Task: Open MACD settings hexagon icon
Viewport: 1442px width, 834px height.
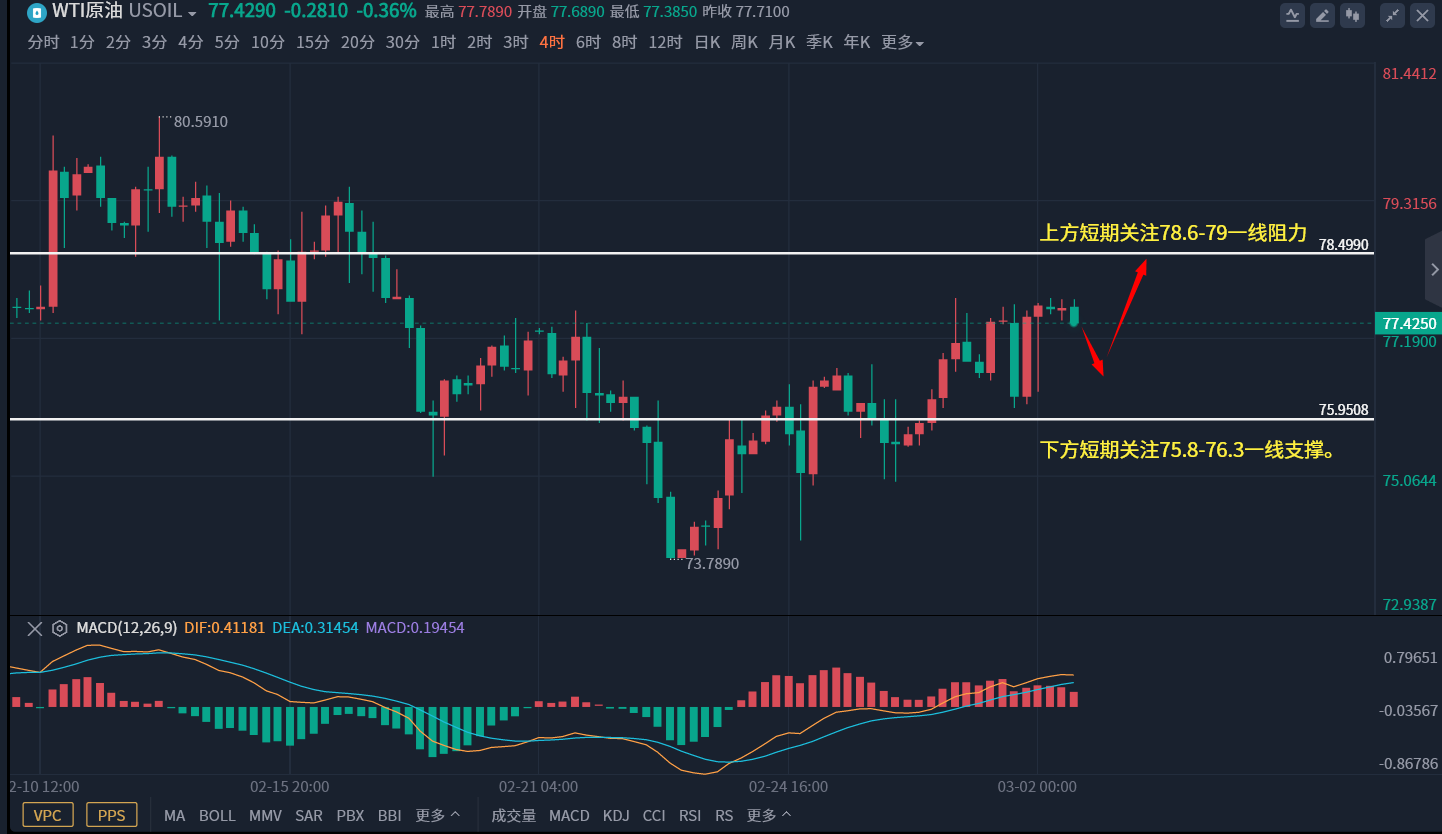Action: (x=60, y=628)
